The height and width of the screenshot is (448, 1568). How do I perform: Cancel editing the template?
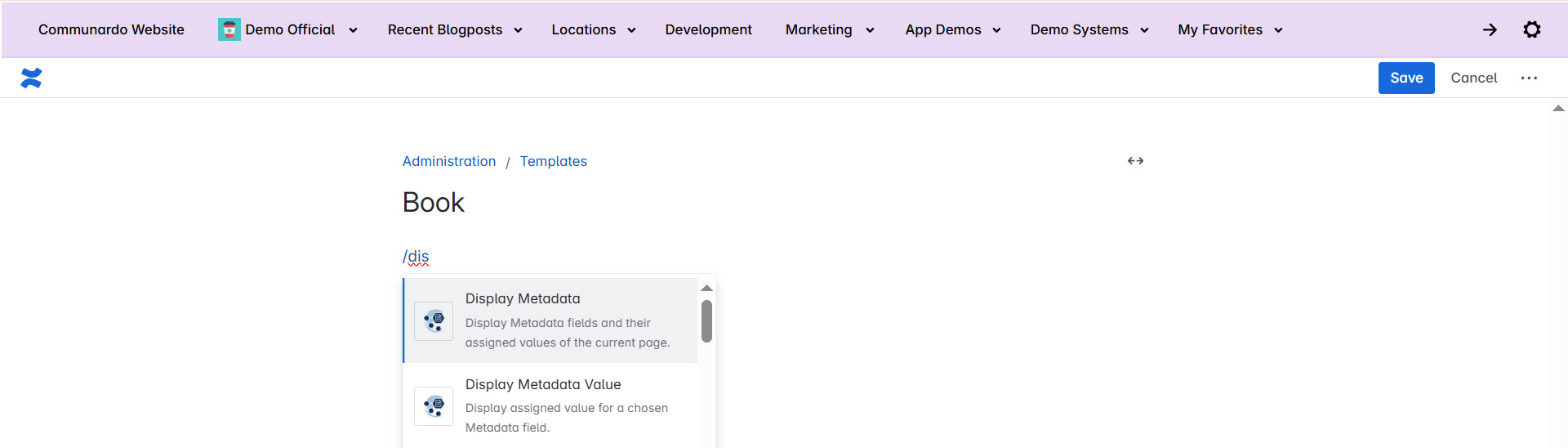[1473, 78]
